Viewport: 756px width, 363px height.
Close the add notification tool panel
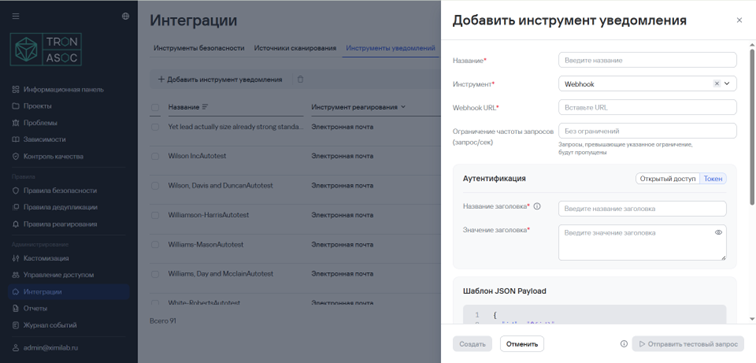pyautogui.click(x=739, y=20)
